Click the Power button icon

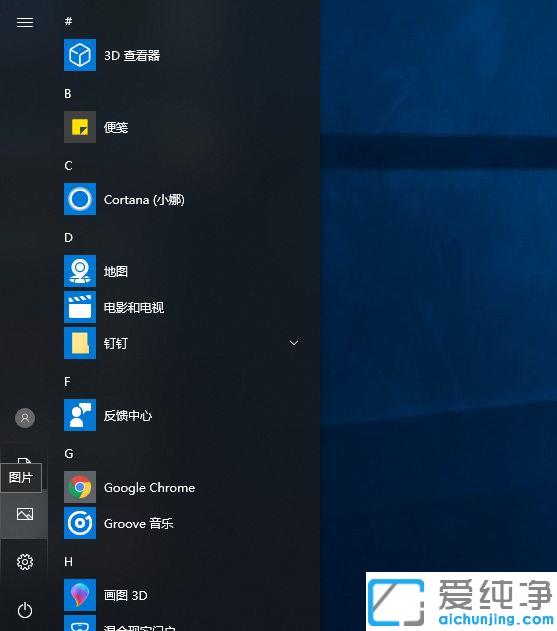coord(25,610)
